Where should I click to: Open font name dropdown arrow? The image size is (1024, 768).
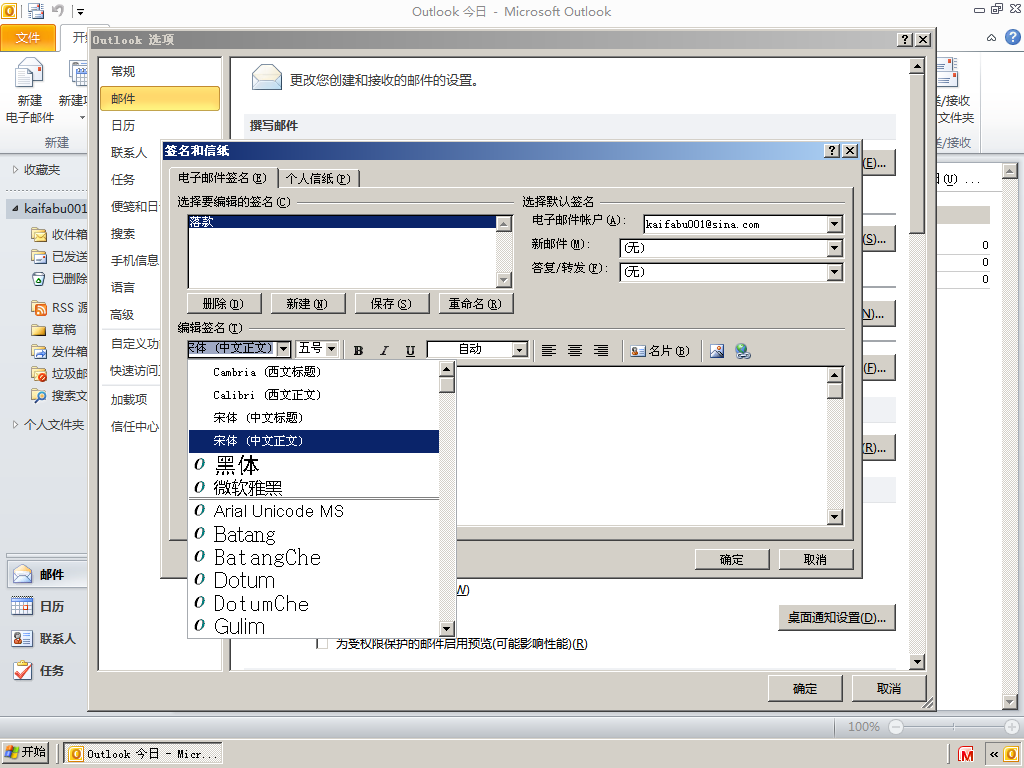[x=283, y=349]
